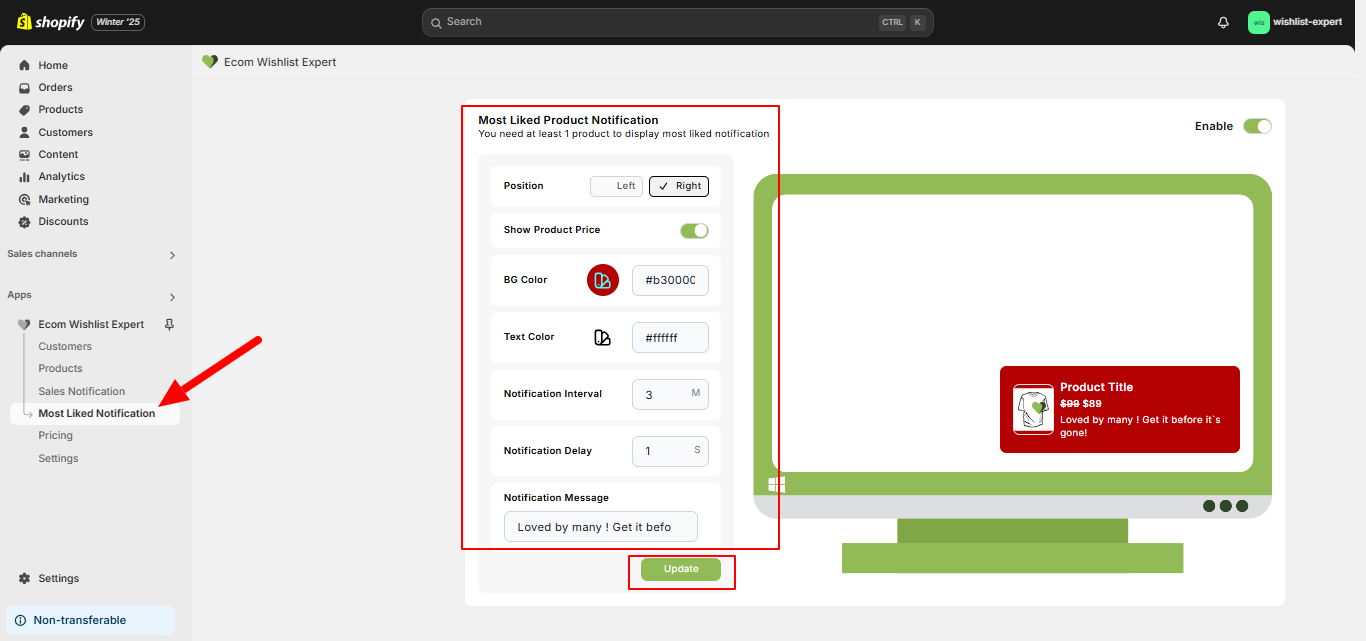Open the wishlist-expert account menu
The width and height of the screenshot is (1366, 641).
(1296, 22)
